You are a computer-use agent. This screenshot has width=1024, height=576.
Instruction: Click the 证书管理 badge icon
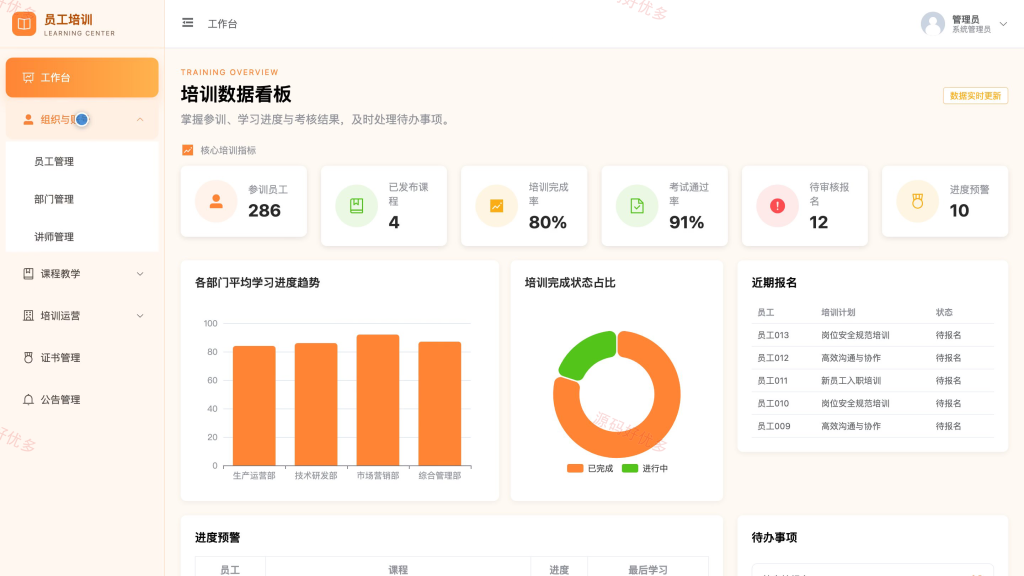point(28,357)
